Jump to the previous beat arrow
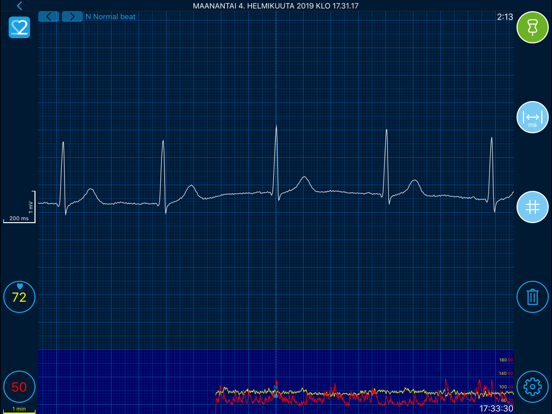This screenshot has width=552, height=414. 49,17
